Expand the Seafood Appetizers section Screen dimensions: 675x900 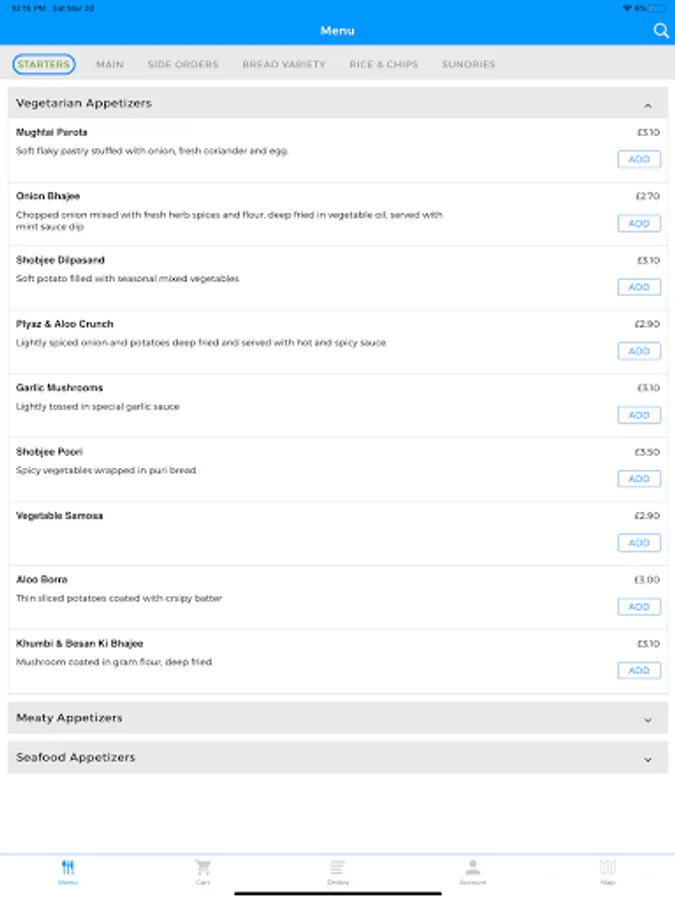click(x=648, y=758)
